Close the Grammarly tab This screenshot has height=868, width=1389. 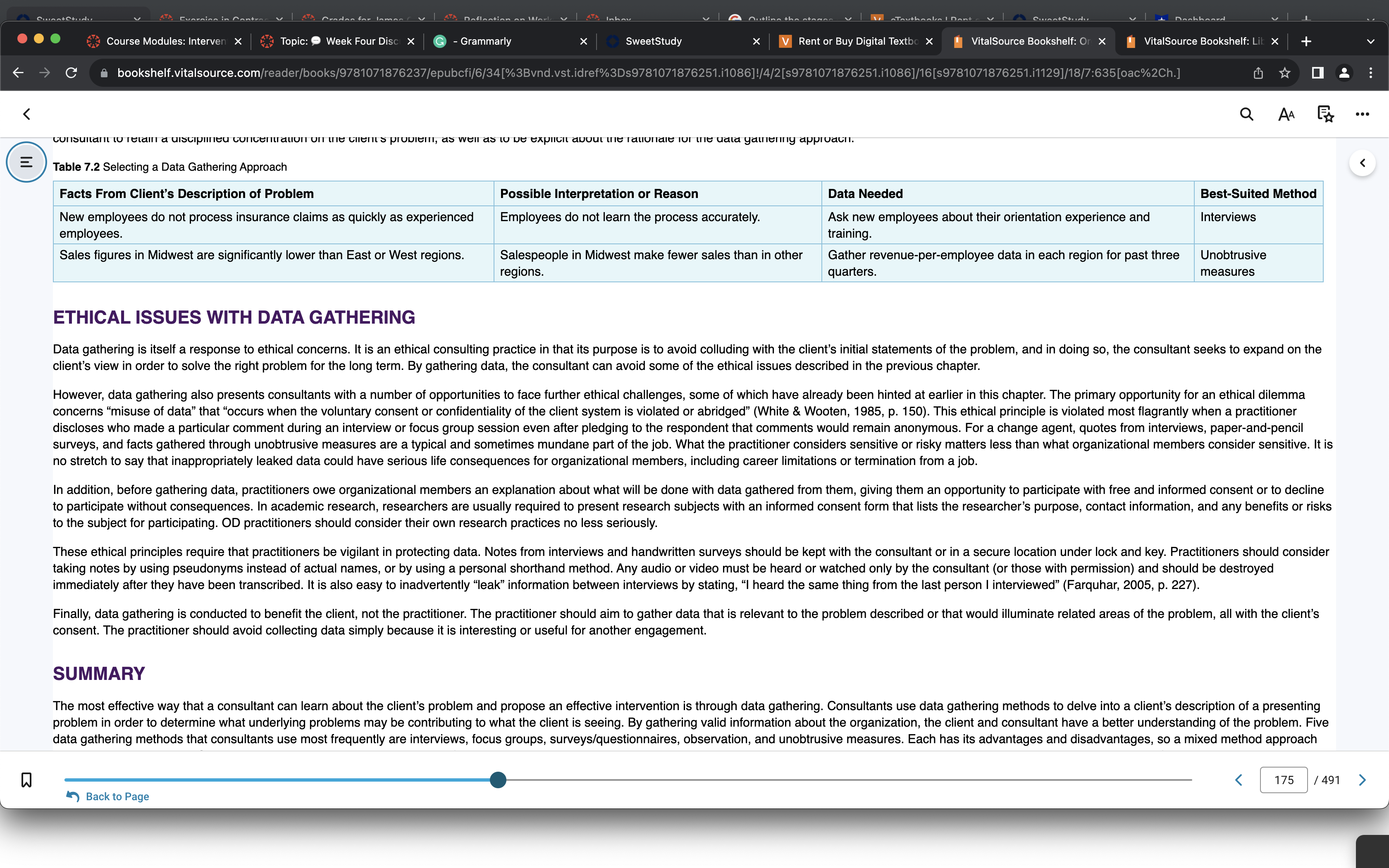tap(584, 41)
